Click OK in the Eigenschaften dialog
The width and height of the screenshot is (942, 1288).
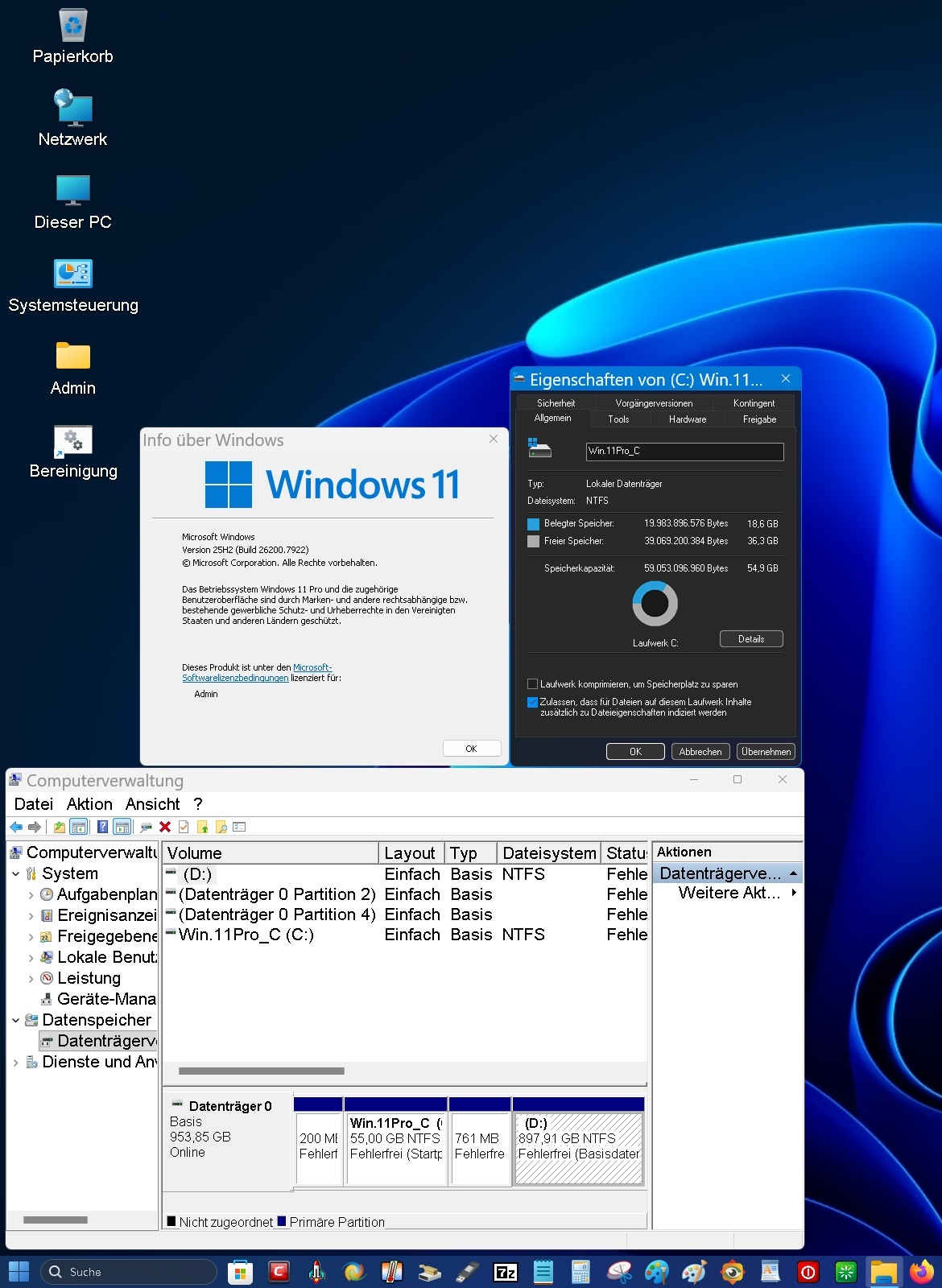[x=635, y=751]
